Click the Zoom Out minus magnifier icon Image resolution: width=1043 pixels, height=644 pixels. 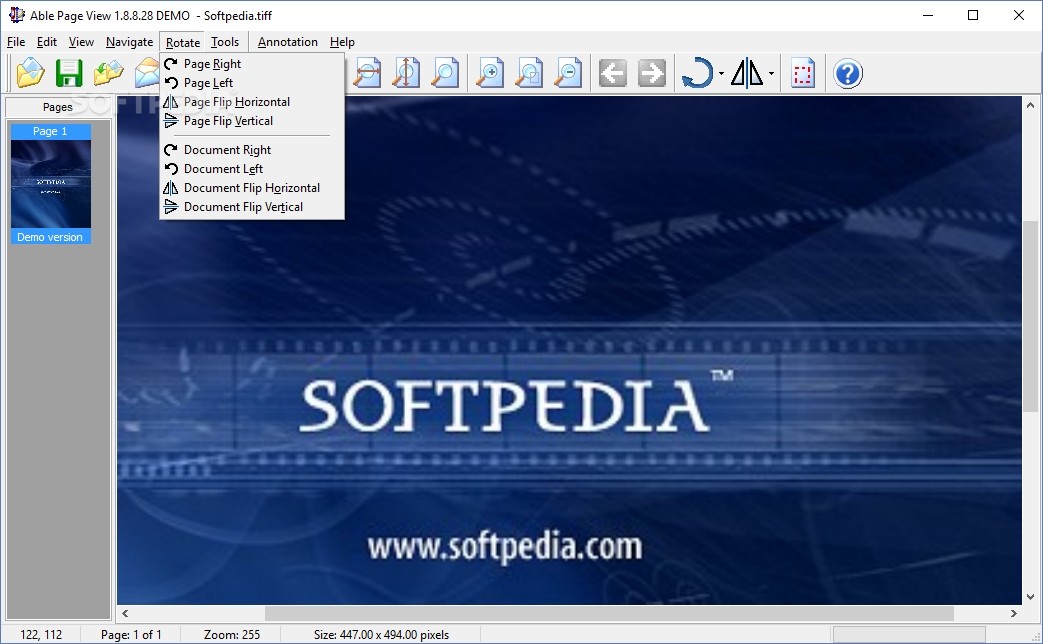(x=569, y=73)
